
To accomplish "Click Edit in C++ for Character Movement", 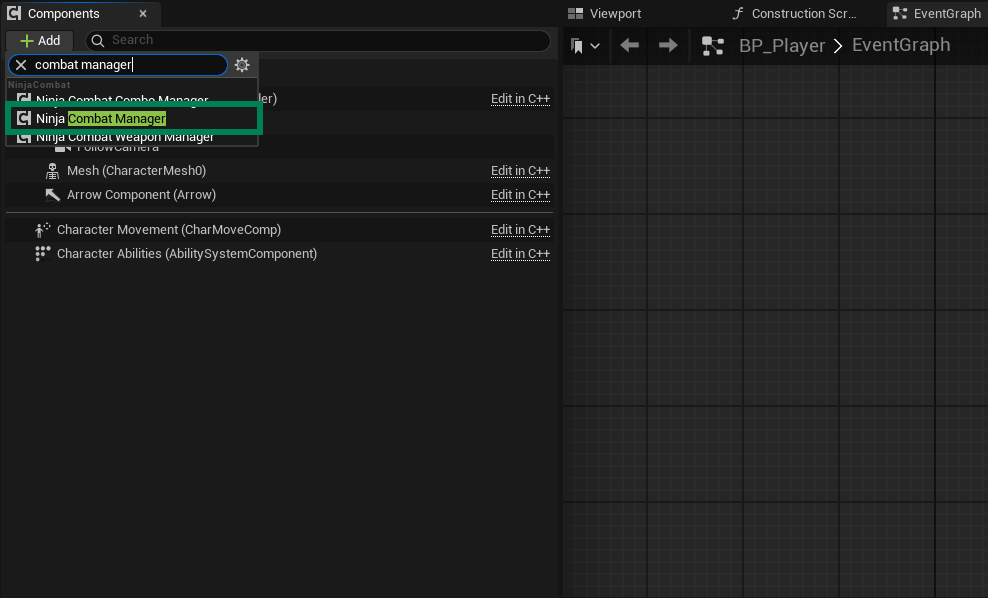I will click(520, 230).
